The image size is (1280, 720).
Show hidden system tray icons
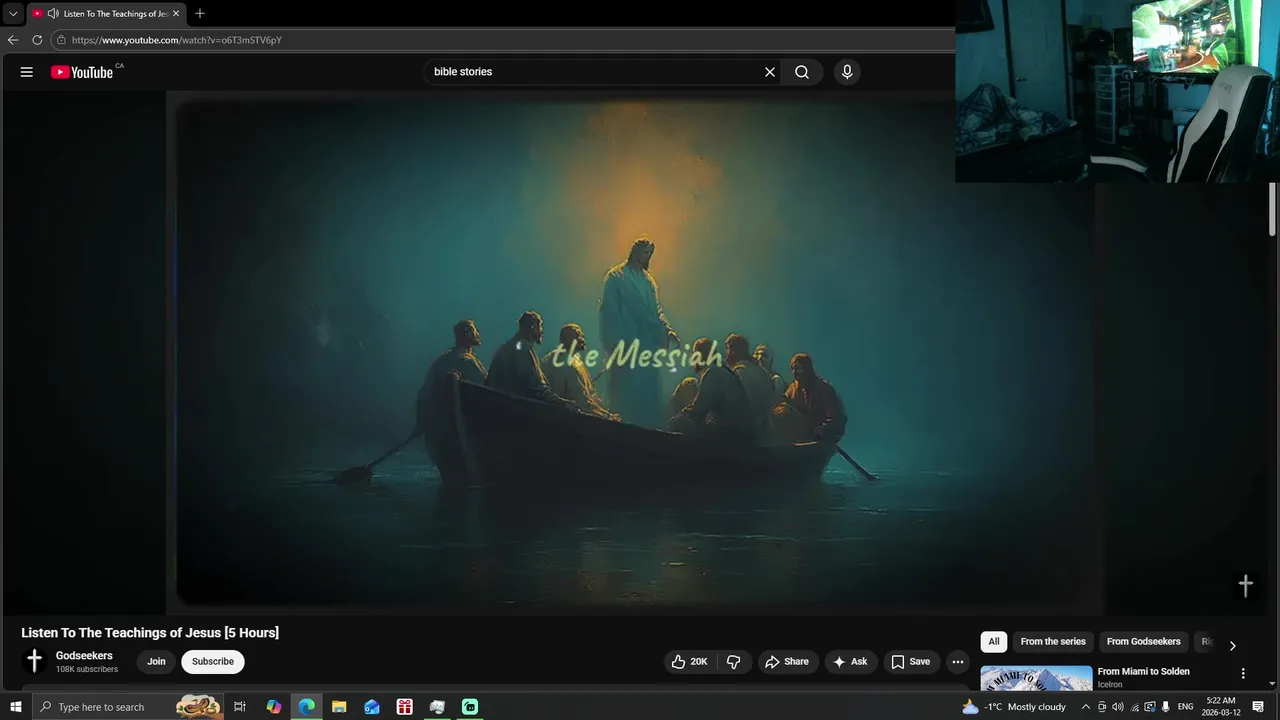[1086, 707]
